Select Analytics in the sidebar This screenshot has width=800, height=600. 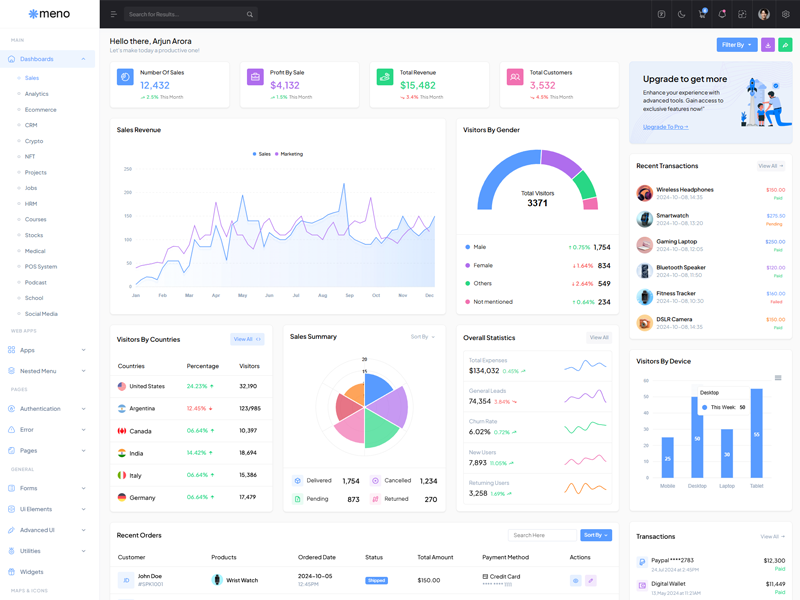point(36,94)
